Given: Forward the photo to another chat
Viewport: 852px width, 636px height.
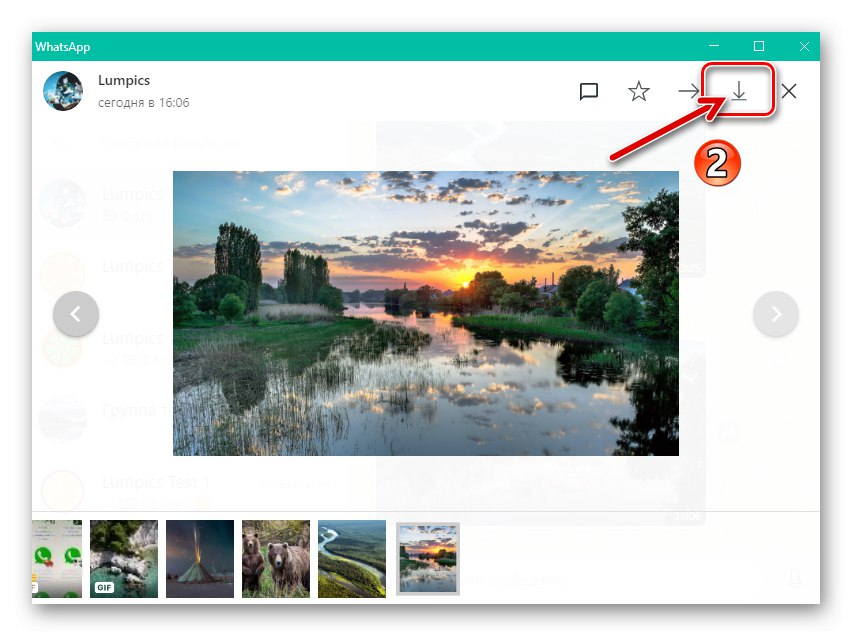Looking at the screenshot, I should tap(688, 90).
